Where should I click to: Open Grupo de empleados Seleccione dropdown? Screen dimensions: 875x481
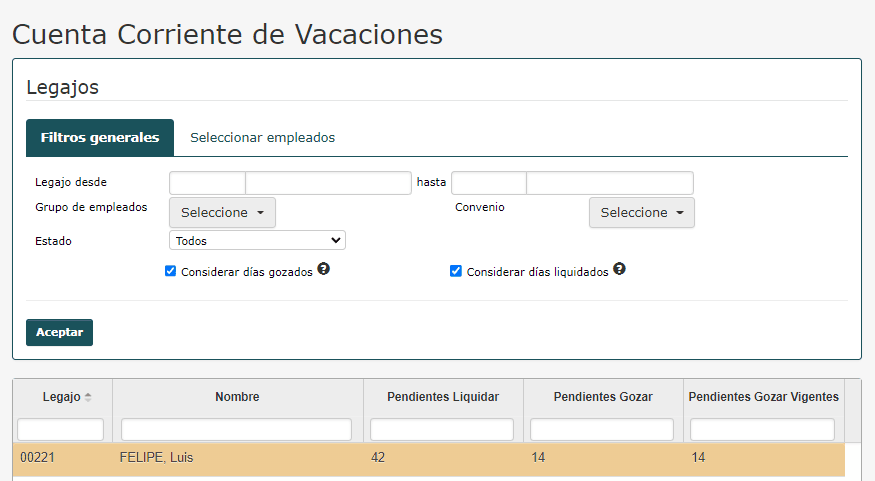[222, 213]
